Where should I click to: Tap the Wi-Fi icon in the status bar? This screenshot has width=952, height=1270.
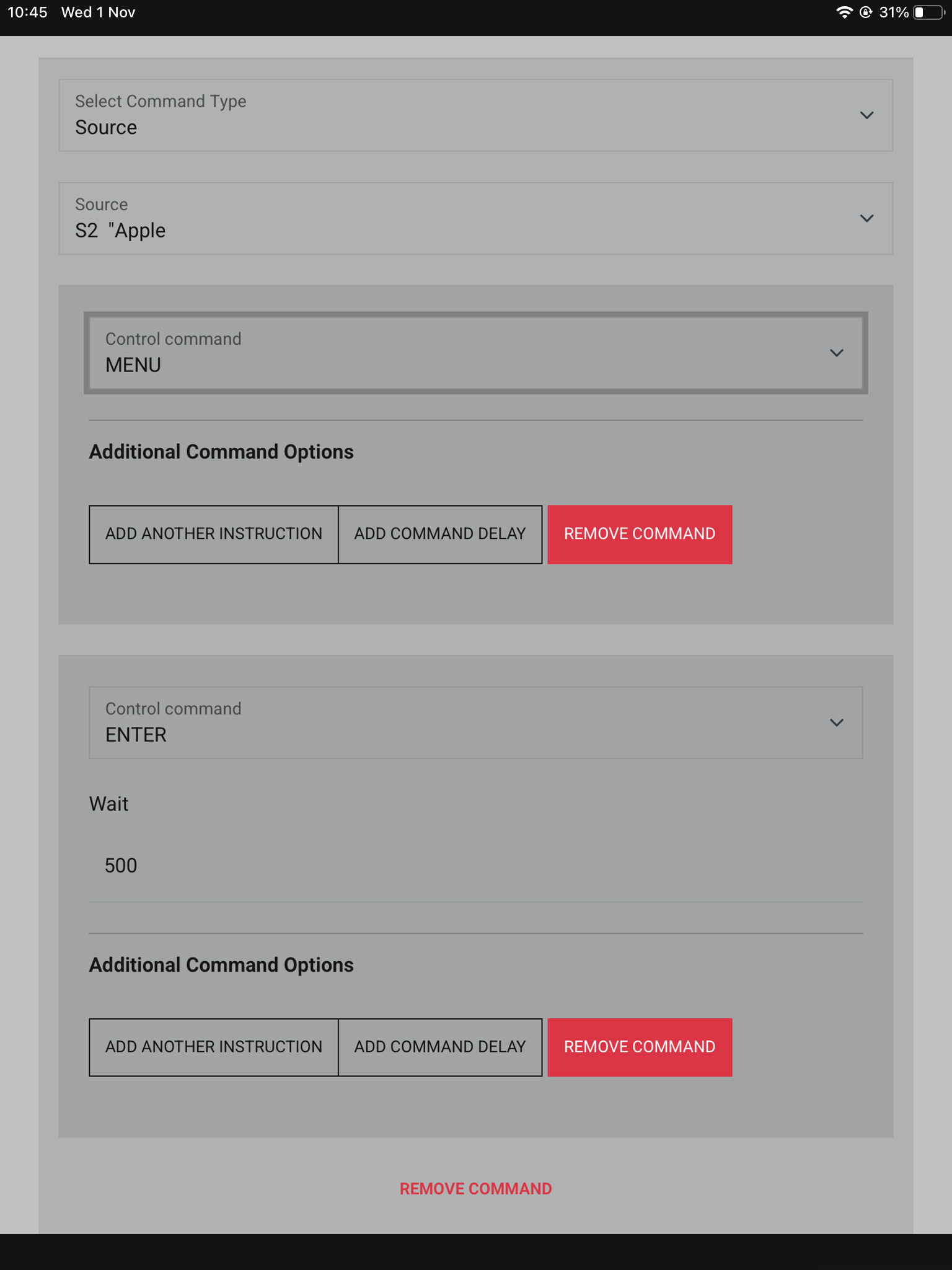(844, 12)
